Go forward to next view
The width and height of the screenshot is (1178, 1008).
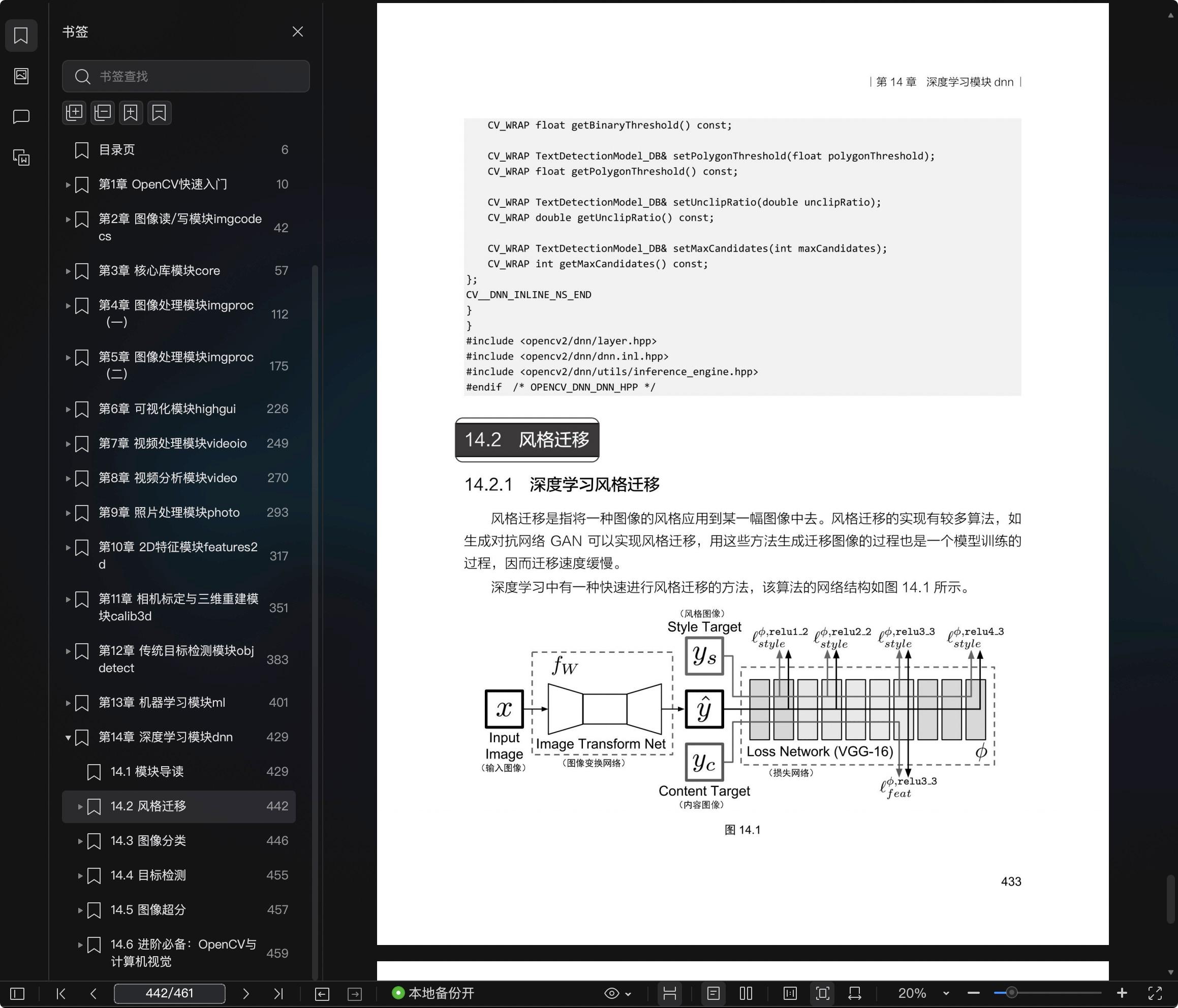pyautogui.click(x=355, y=994)
